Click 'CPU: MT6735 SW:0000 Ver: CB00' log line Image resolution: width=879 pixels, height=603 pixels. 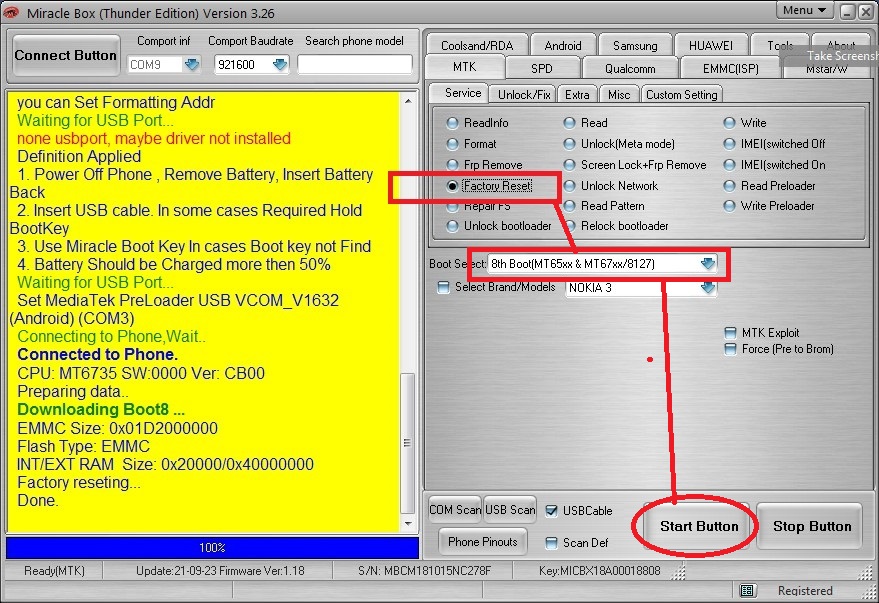pyautogui.click(x=141, y=373)
